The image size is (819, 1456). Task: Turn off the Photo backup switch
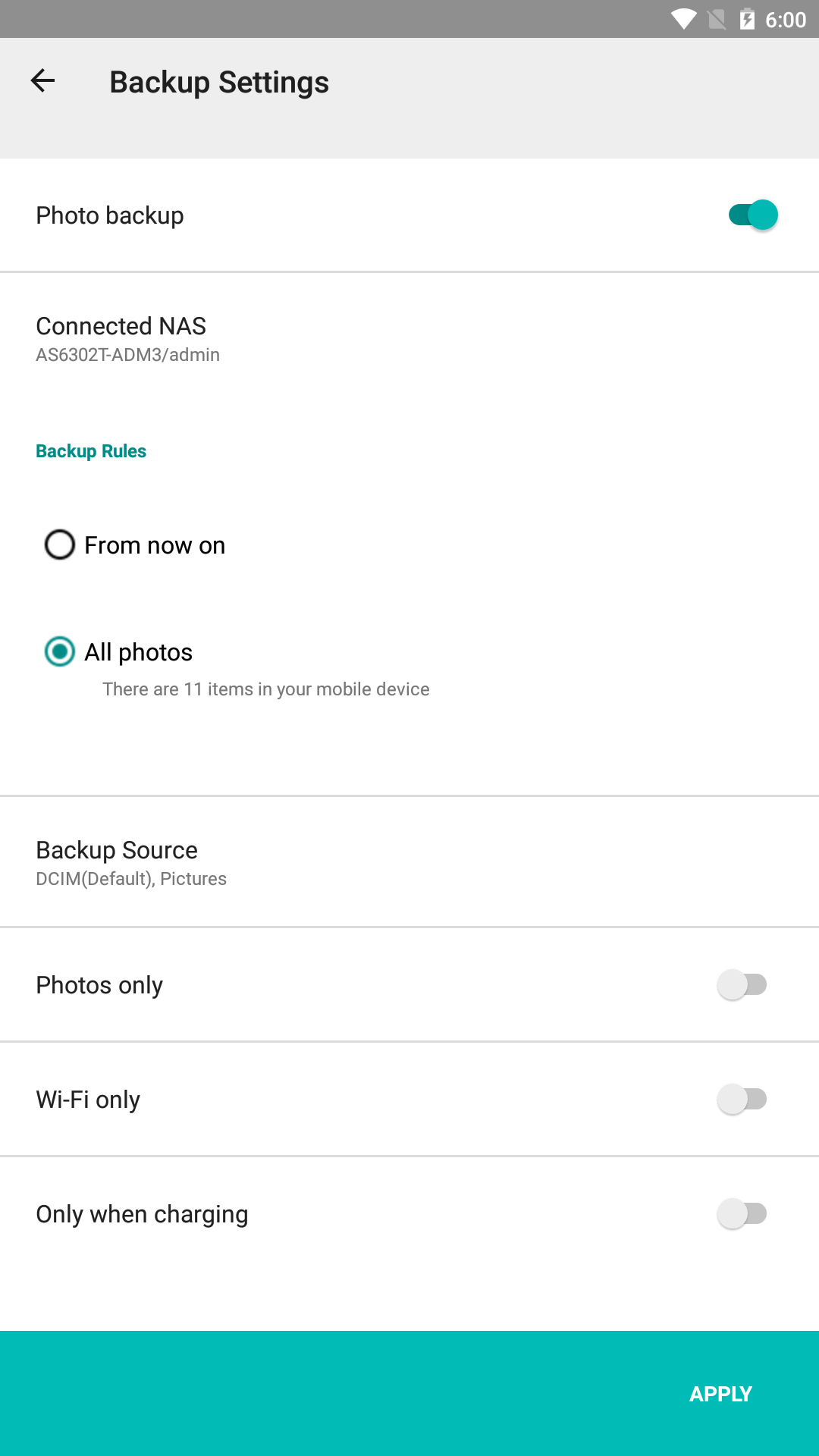coord(753,215)
